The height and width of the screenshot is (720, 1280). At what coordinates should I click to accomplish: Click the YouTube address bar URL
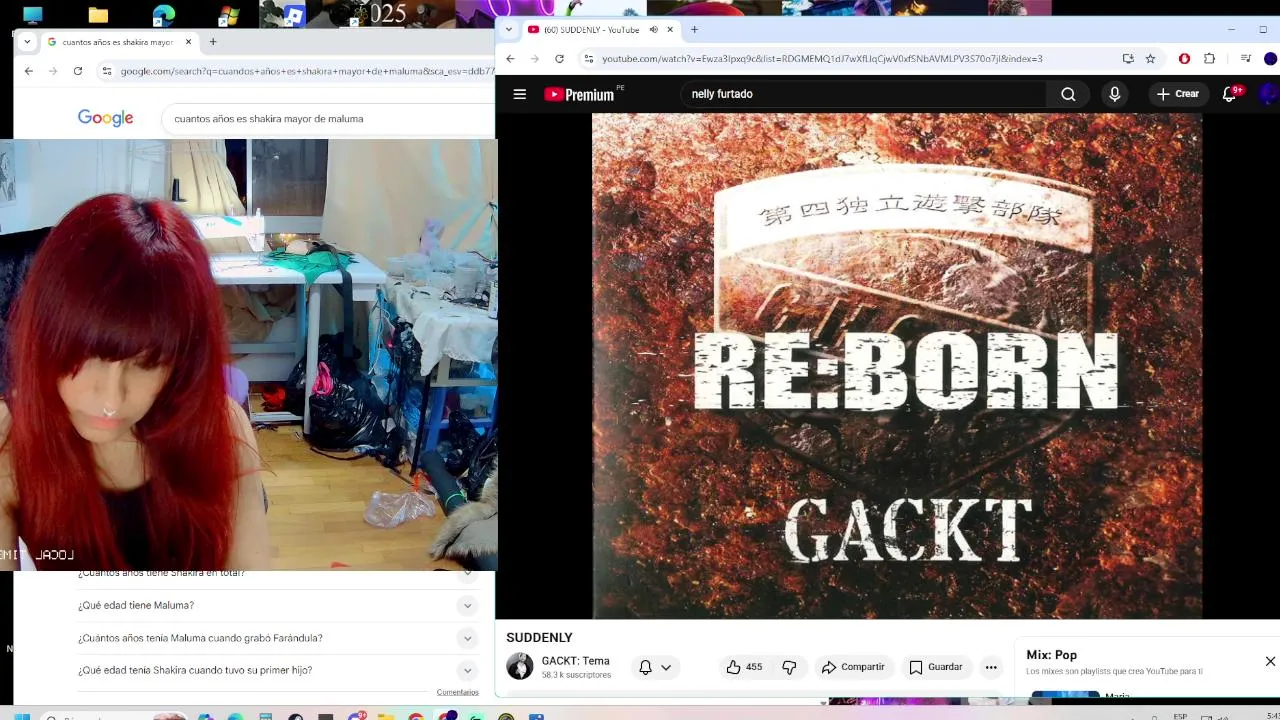[822, 59]
